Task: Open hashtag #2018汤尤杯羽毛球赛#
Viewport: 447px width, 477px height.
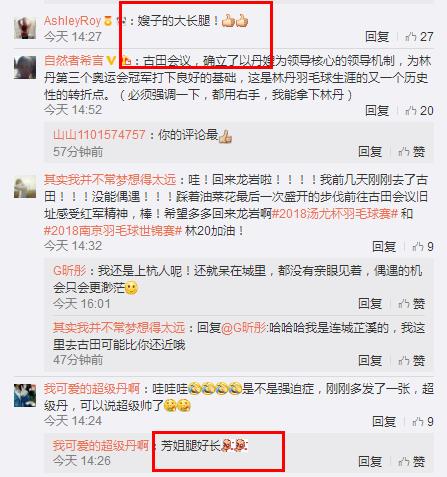Action: tap(335, 214)
